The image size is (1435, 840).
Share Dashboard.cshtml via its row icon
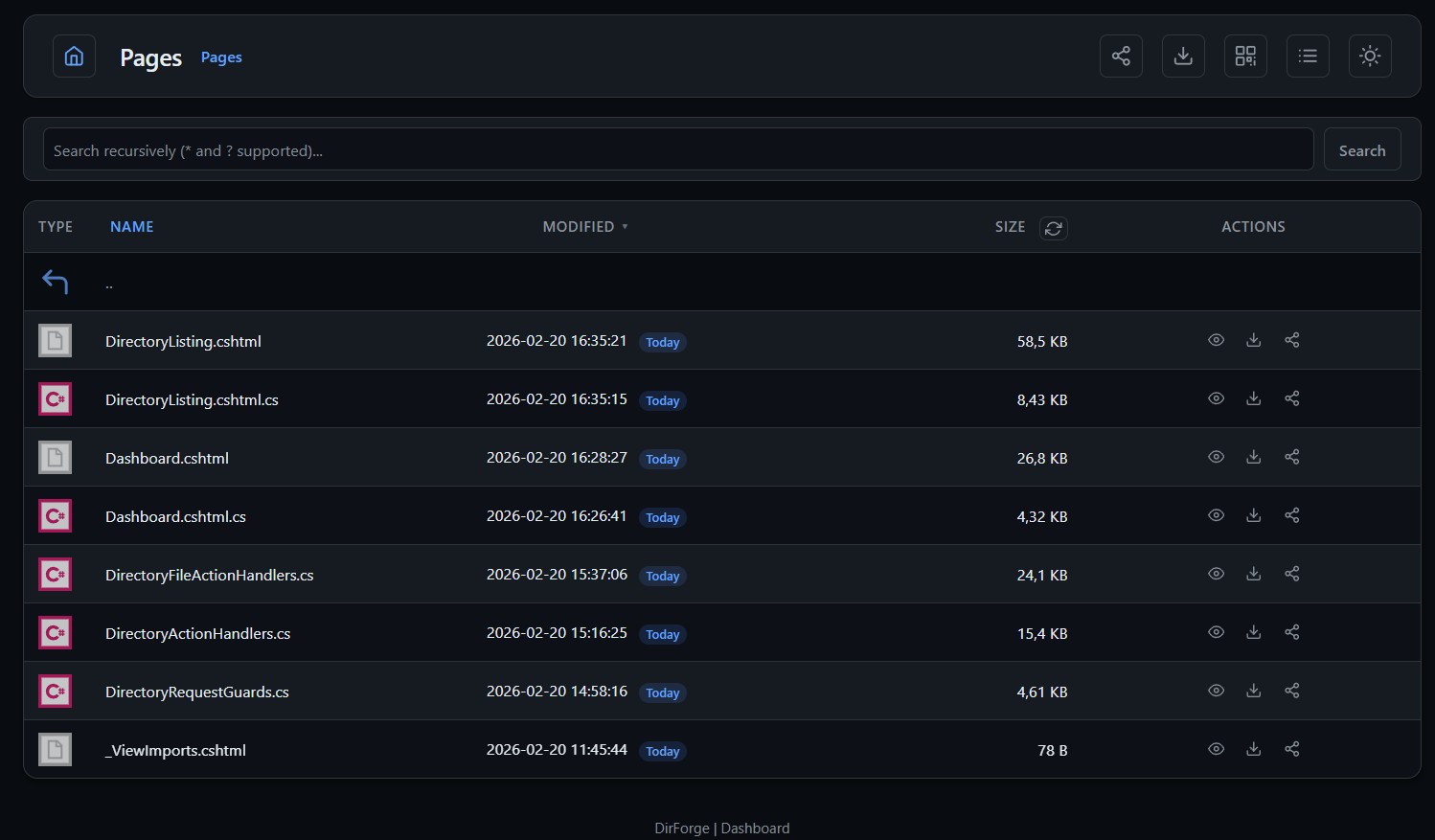[x=1291, y=457]
